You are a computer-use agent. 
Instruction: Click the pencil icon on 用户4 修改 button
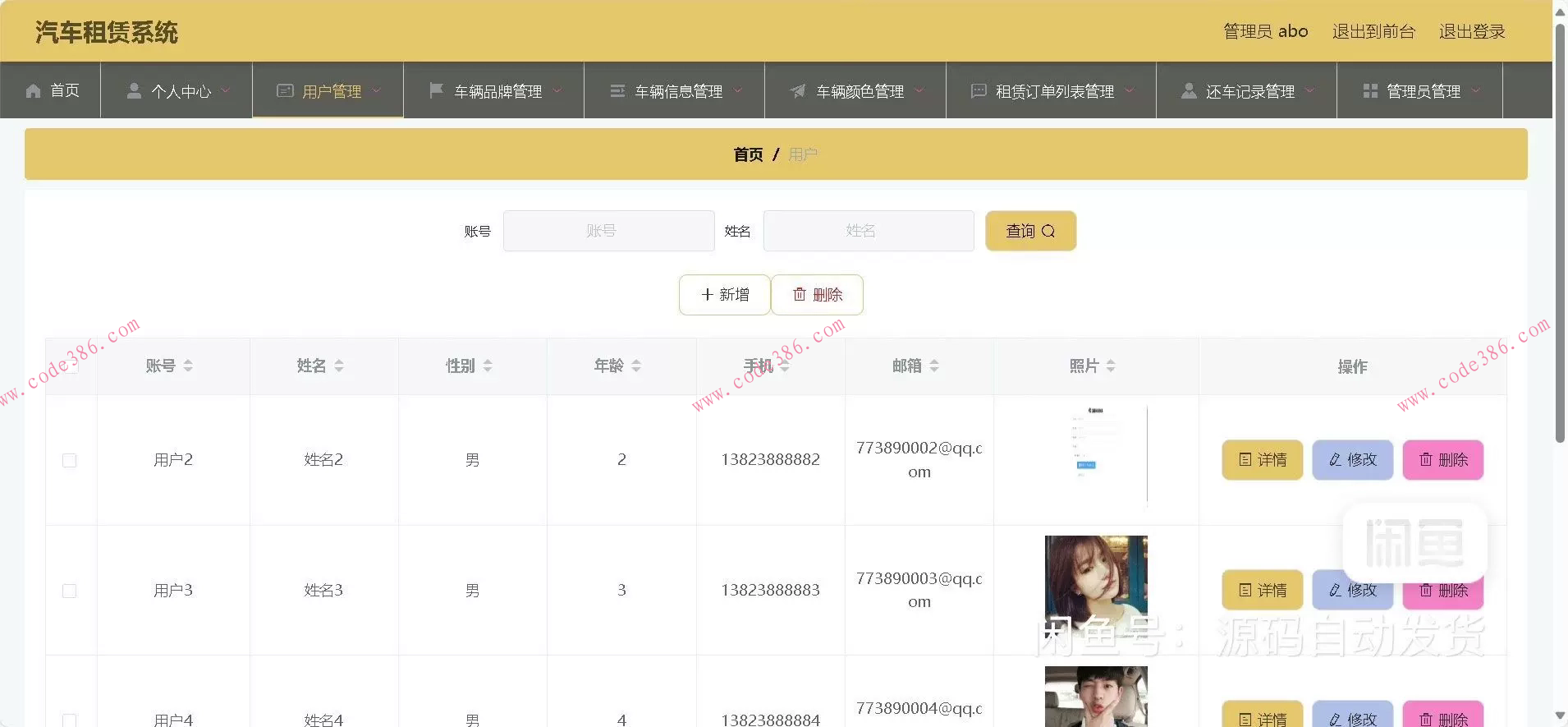[1336, 720]
